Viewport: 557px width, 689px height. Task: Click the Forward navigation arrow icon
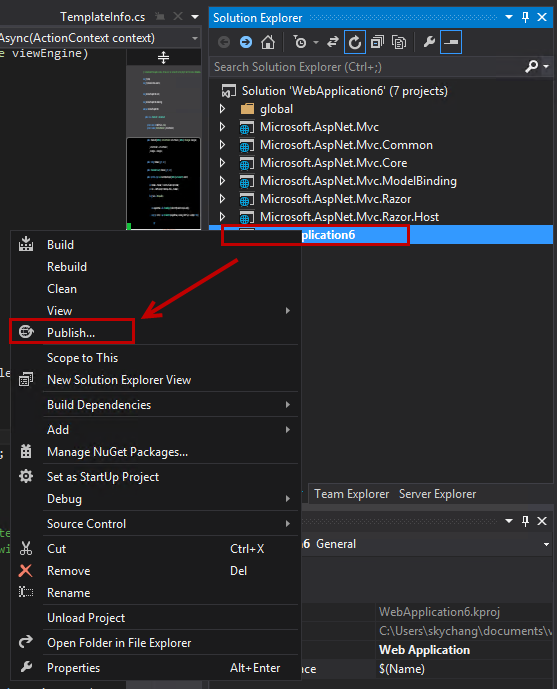coord(246,42)
